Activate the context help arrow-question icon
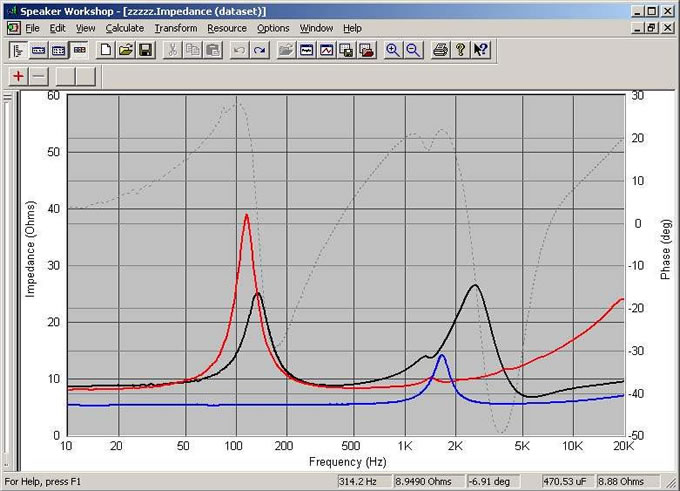The width and height of the screenshot is (680, 491). 480,49
